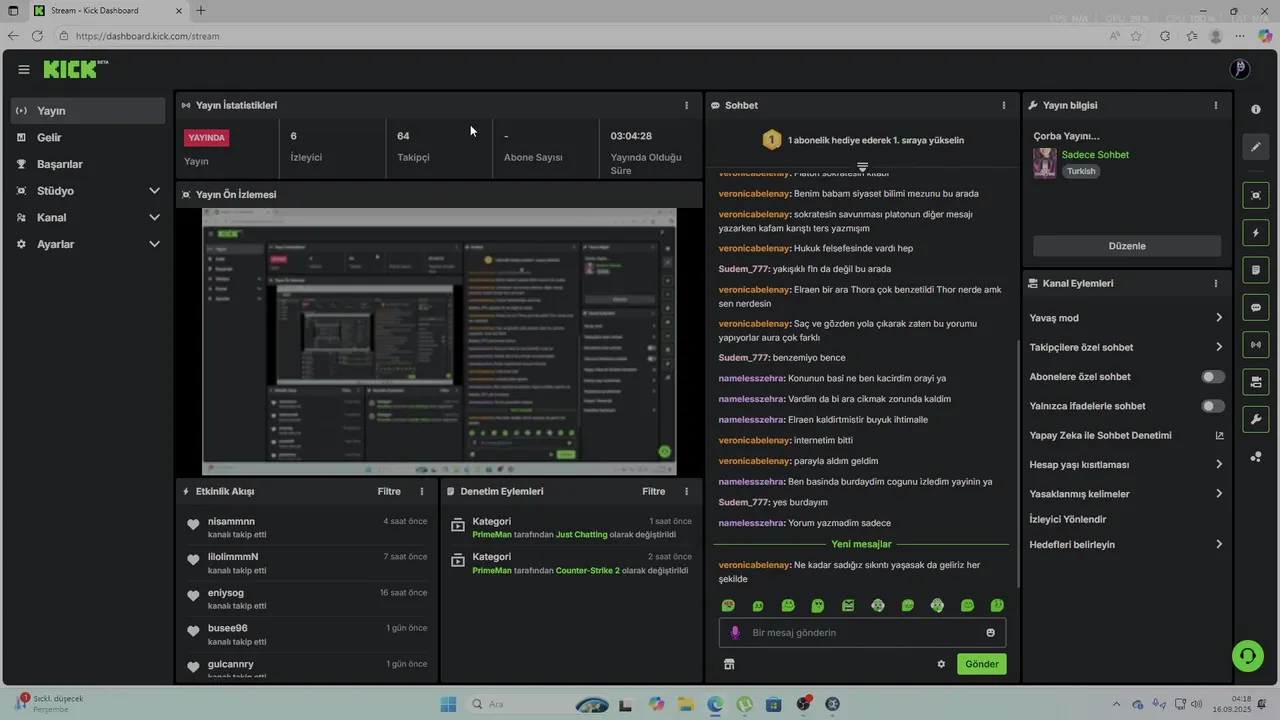Toggle Abonelere özel sohbet switch

point(1213,377)
